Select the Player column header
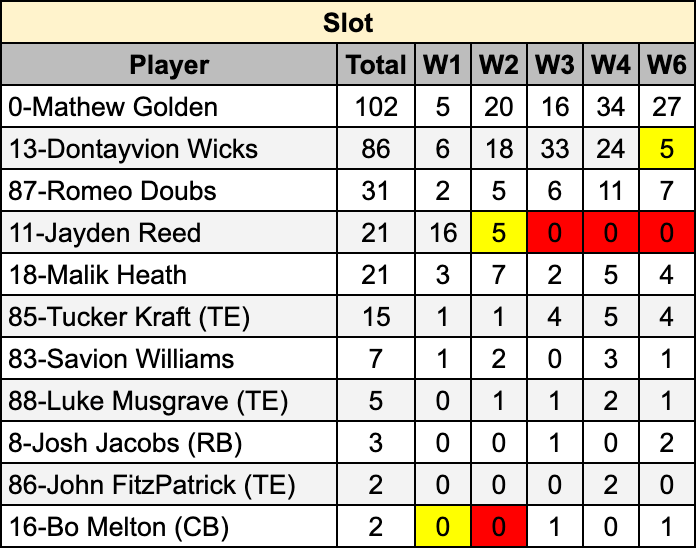 pyautogui.click(x=169, y=65)
